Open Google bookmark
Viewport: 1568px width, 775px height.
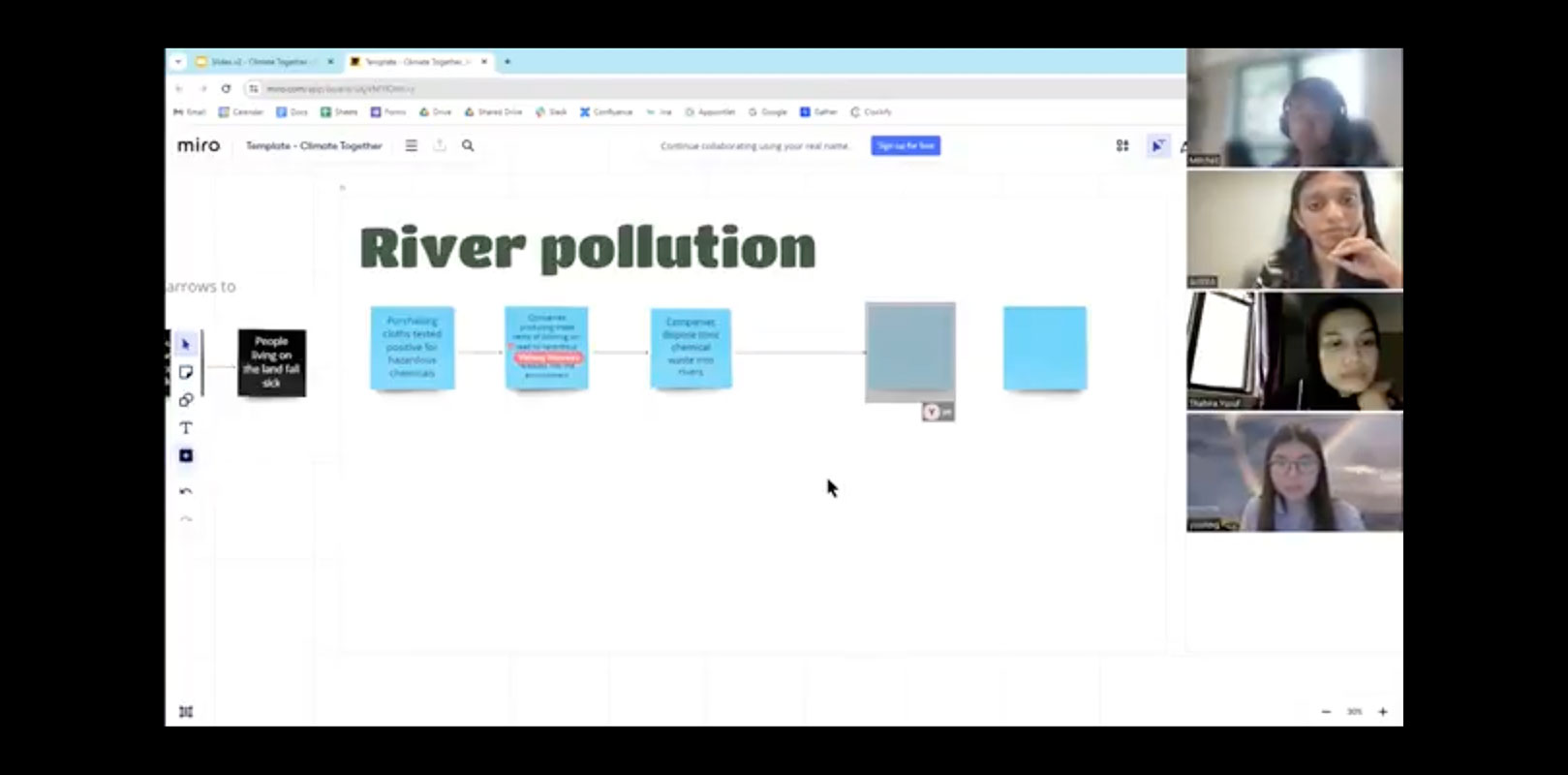[x=768, y=112]
